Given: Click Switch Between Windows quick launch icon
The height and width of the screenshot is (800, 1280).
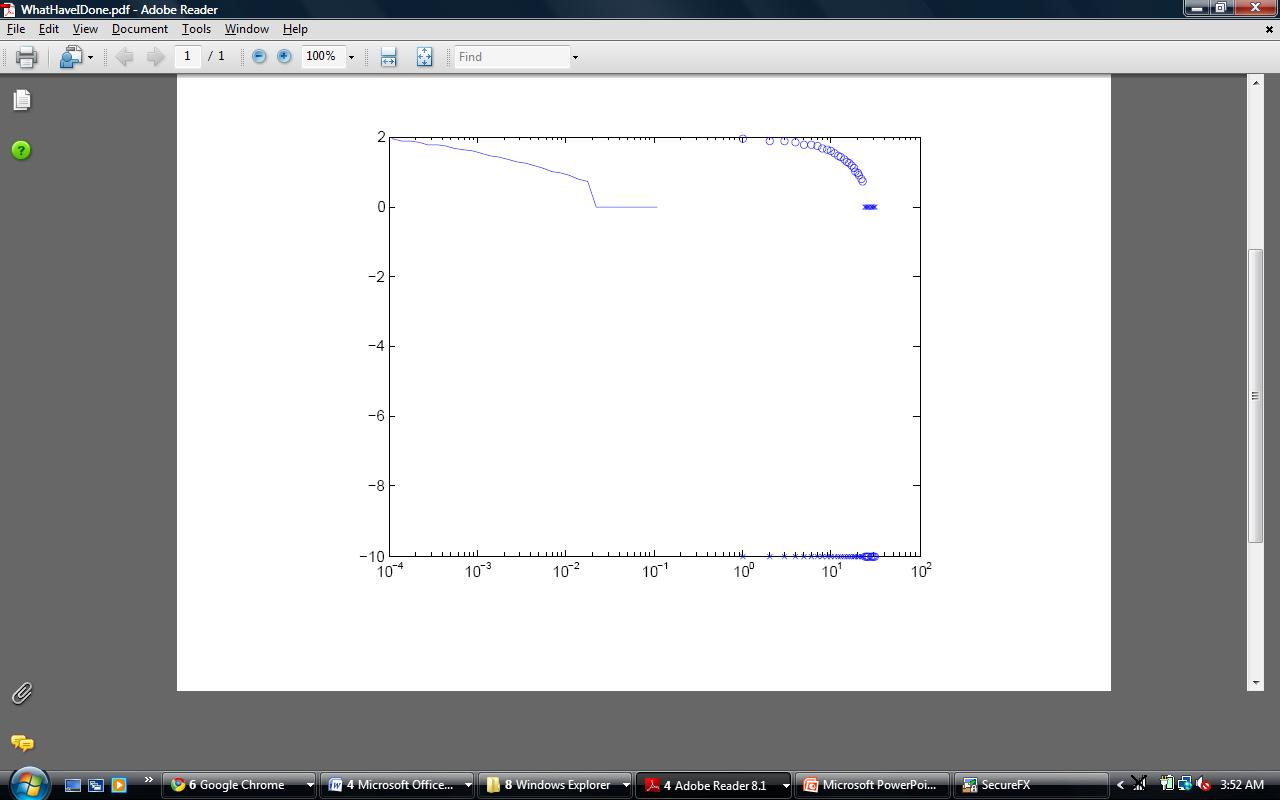Looking at the screenshot, I should point(96,785).
